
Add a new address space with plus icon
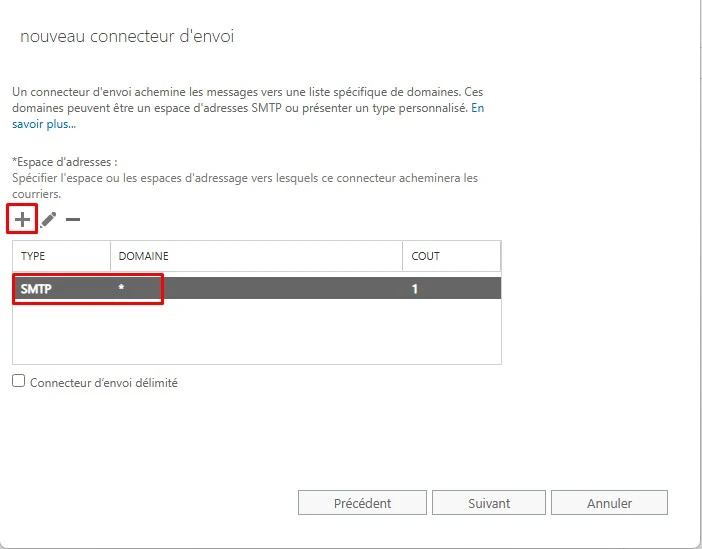point(22,219)
